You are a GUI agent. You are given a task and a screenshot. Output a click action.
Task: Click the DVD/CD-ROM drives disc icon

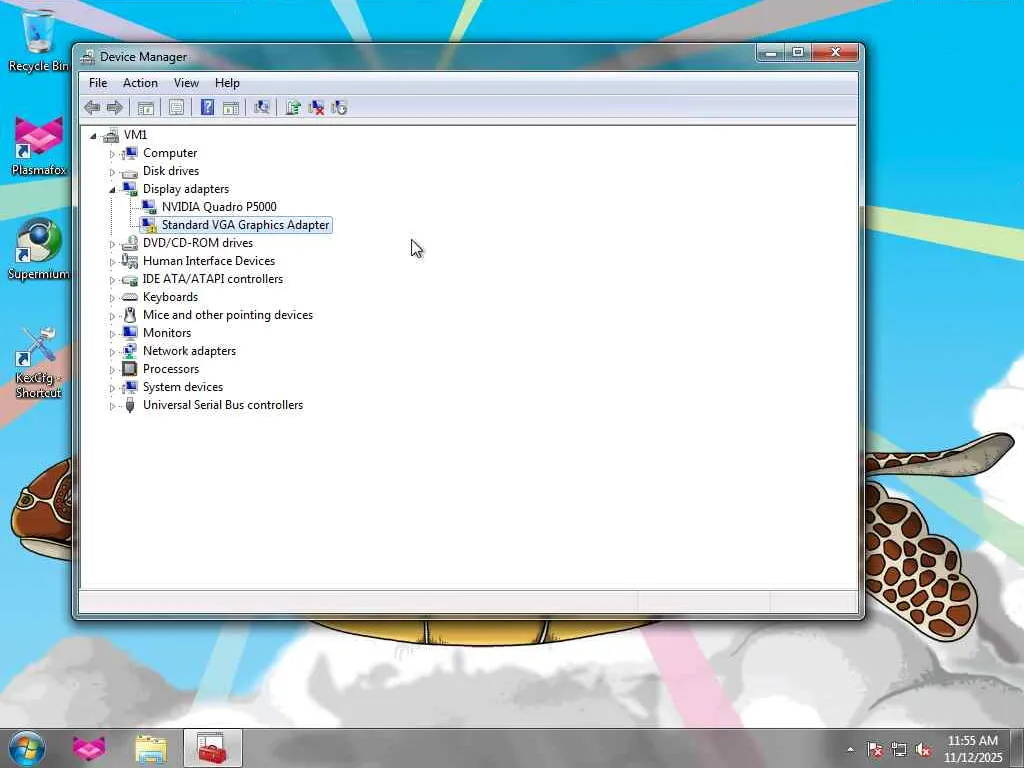click(x=130, y=243)
